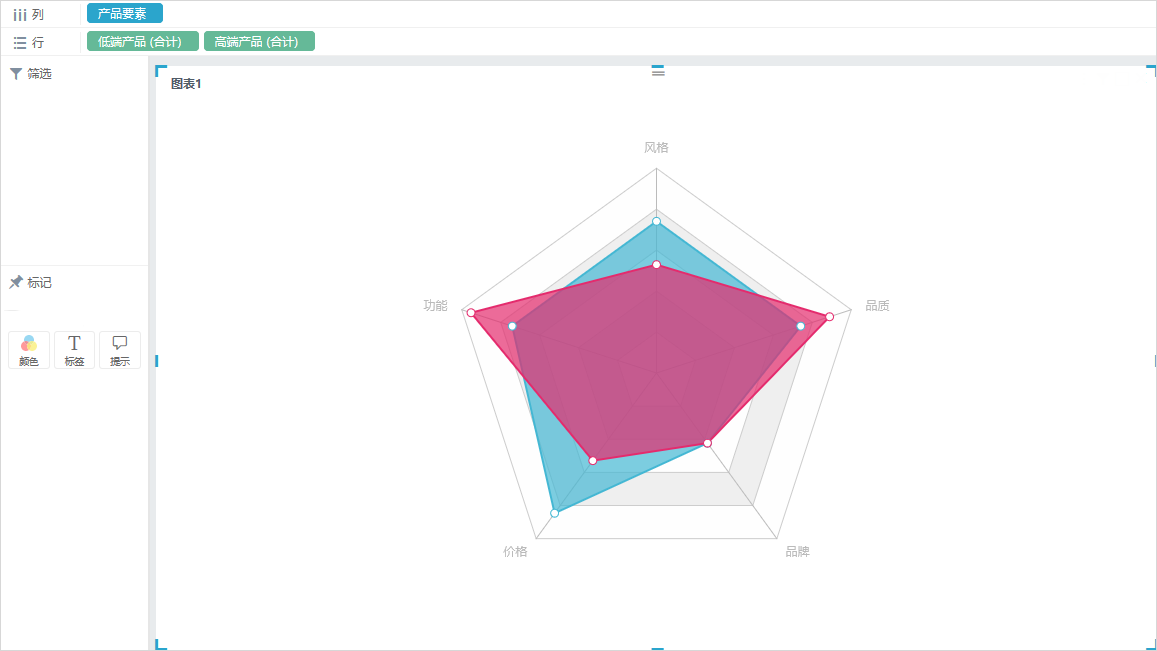Click the 列 columns icon
This screenshot has width=1157, height=651.
click(x=20, y=15)
